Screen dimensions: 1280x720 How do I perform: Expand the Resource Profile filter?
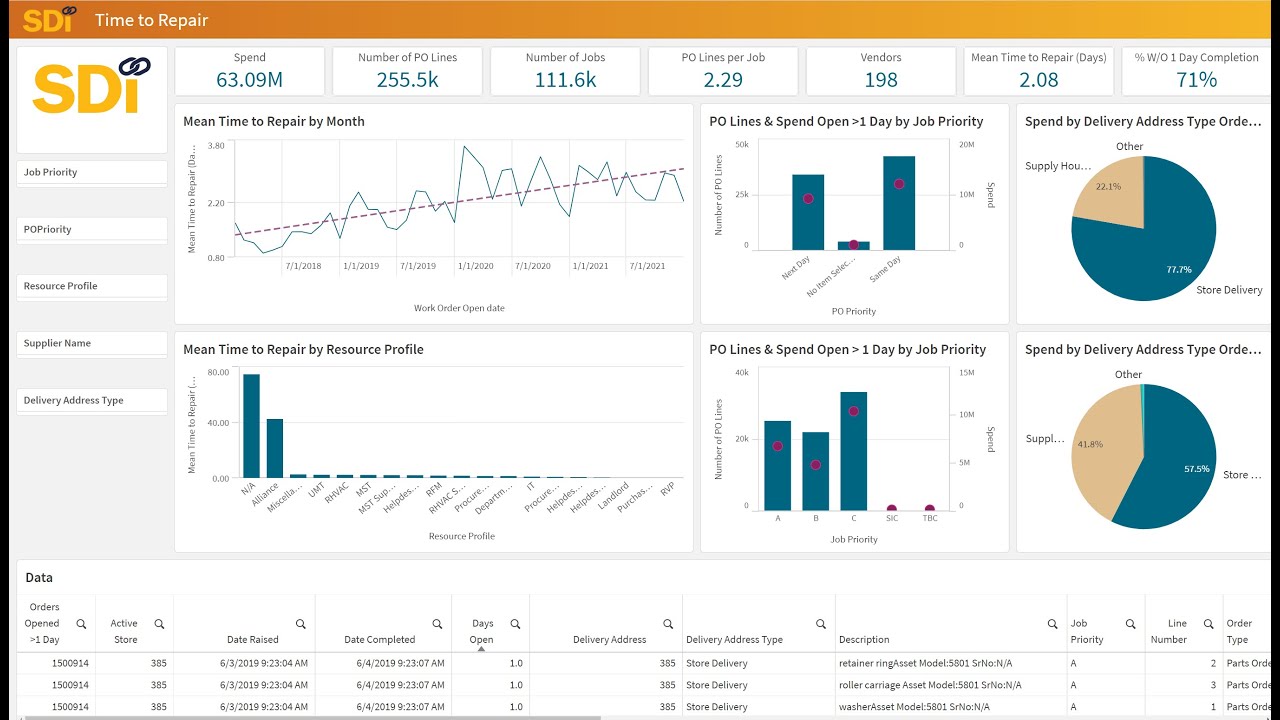[x=92, y=286]
